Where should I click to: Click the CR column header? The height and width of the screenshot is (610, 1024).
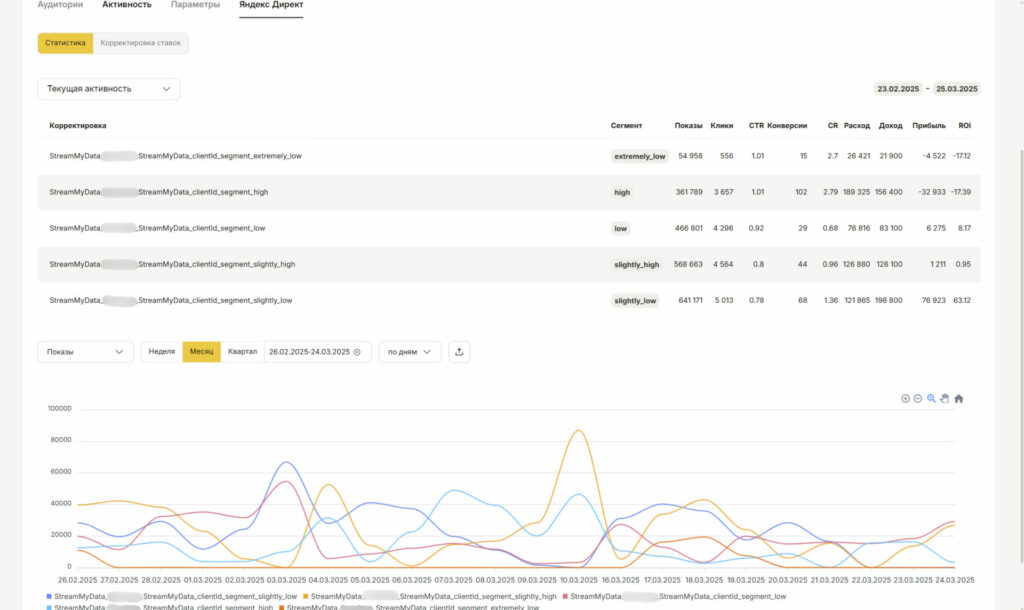coord(833,125)
